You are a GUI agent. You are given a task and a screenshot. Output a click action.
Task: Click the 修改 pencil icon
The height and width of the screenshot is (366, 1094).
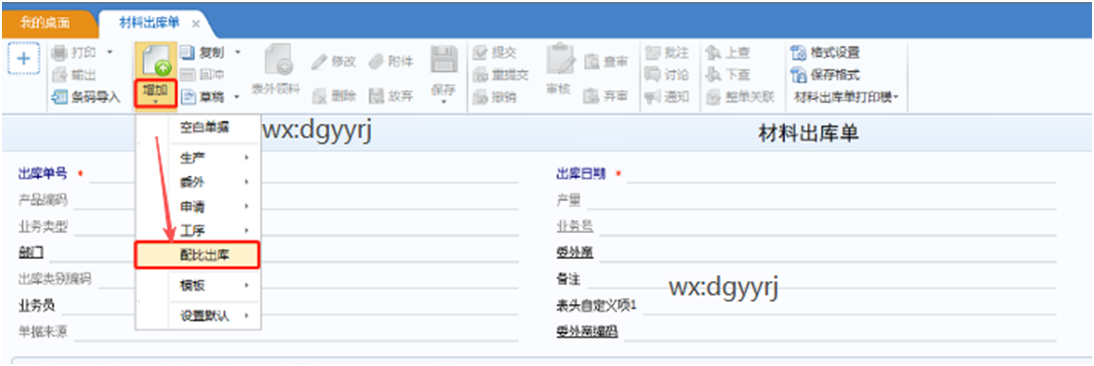coord(320,62)
